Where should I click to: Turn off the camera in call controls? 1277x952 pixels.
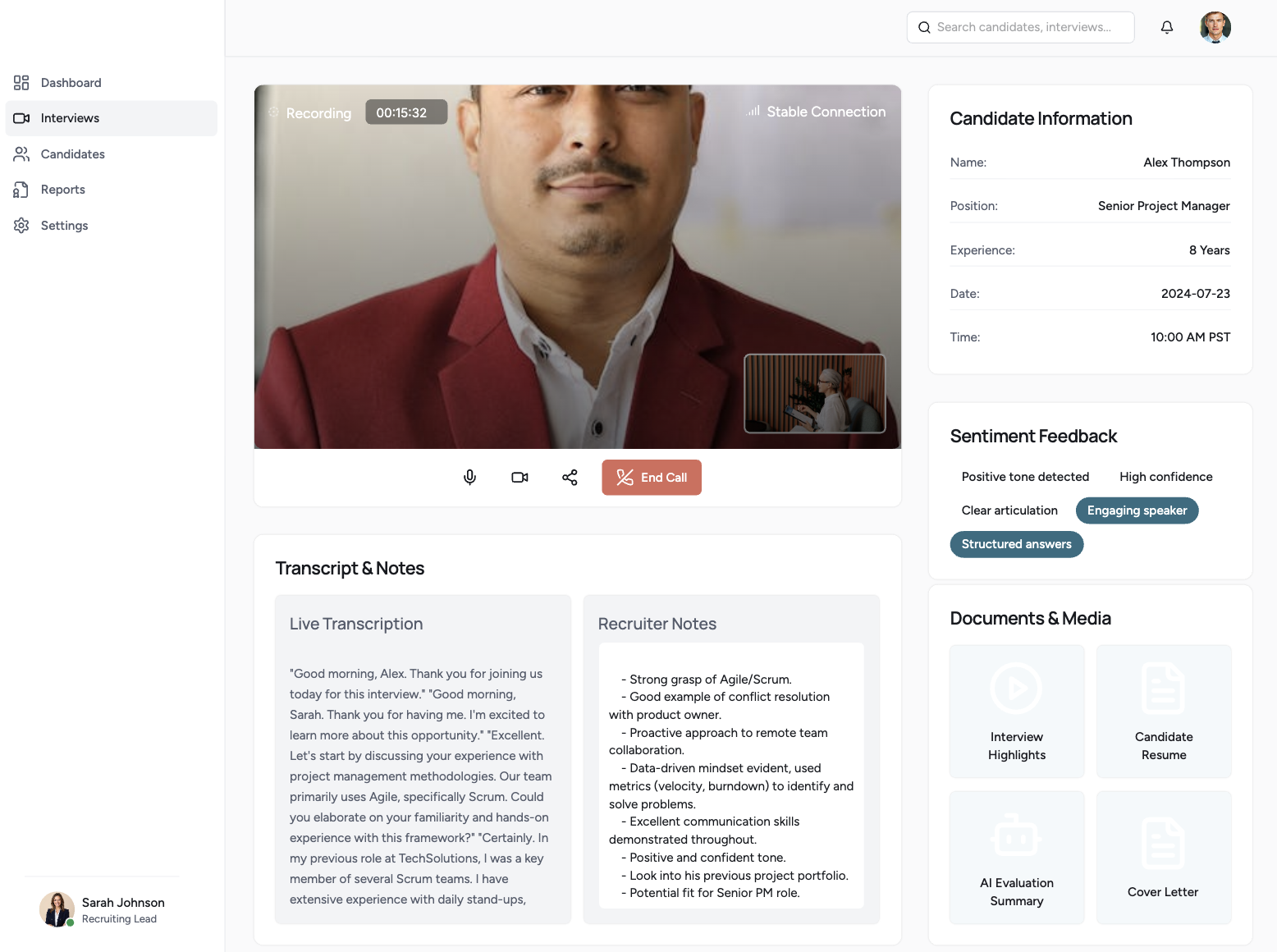519,478
